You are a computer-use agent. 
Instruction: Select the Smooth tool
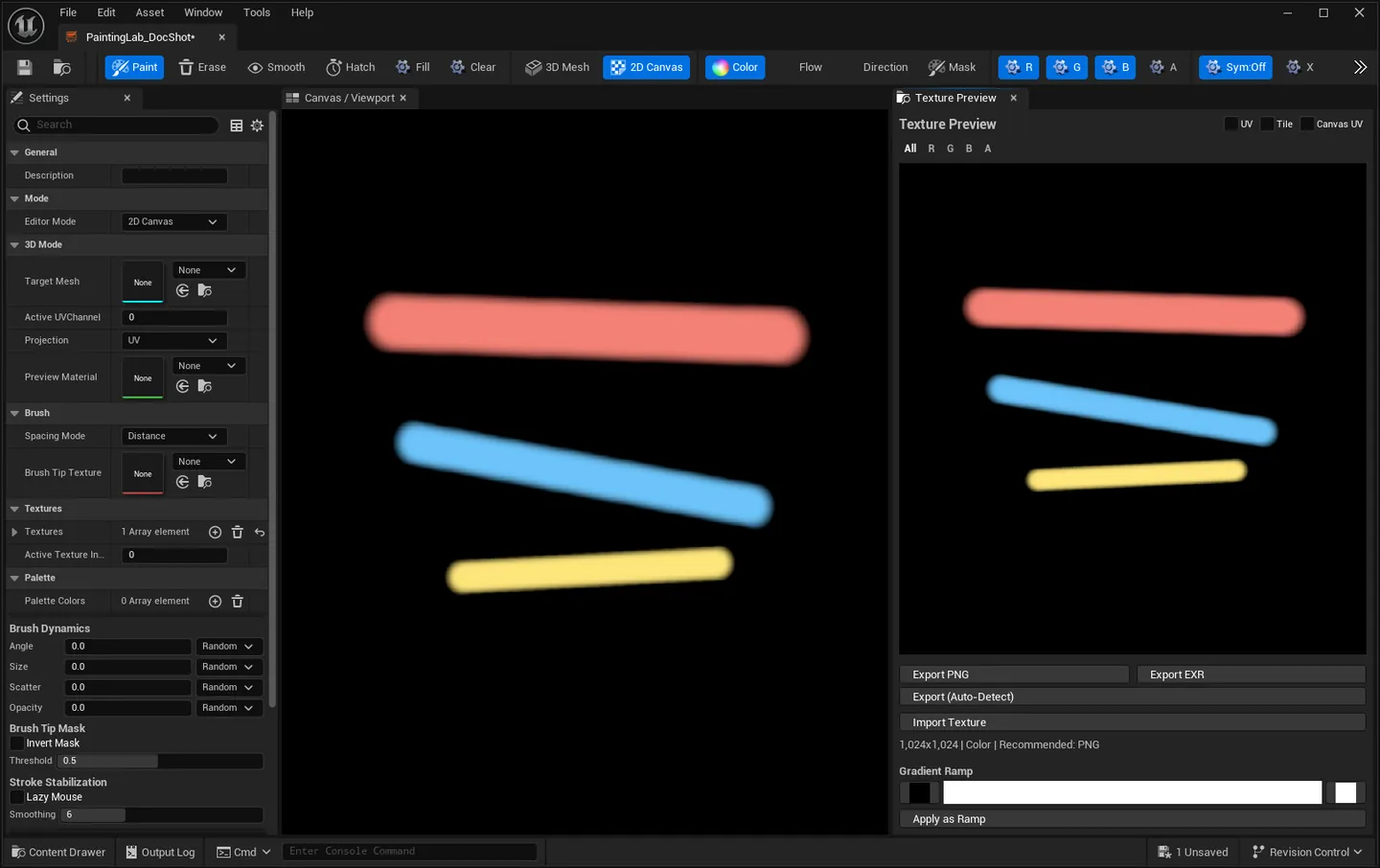point(276,67)
